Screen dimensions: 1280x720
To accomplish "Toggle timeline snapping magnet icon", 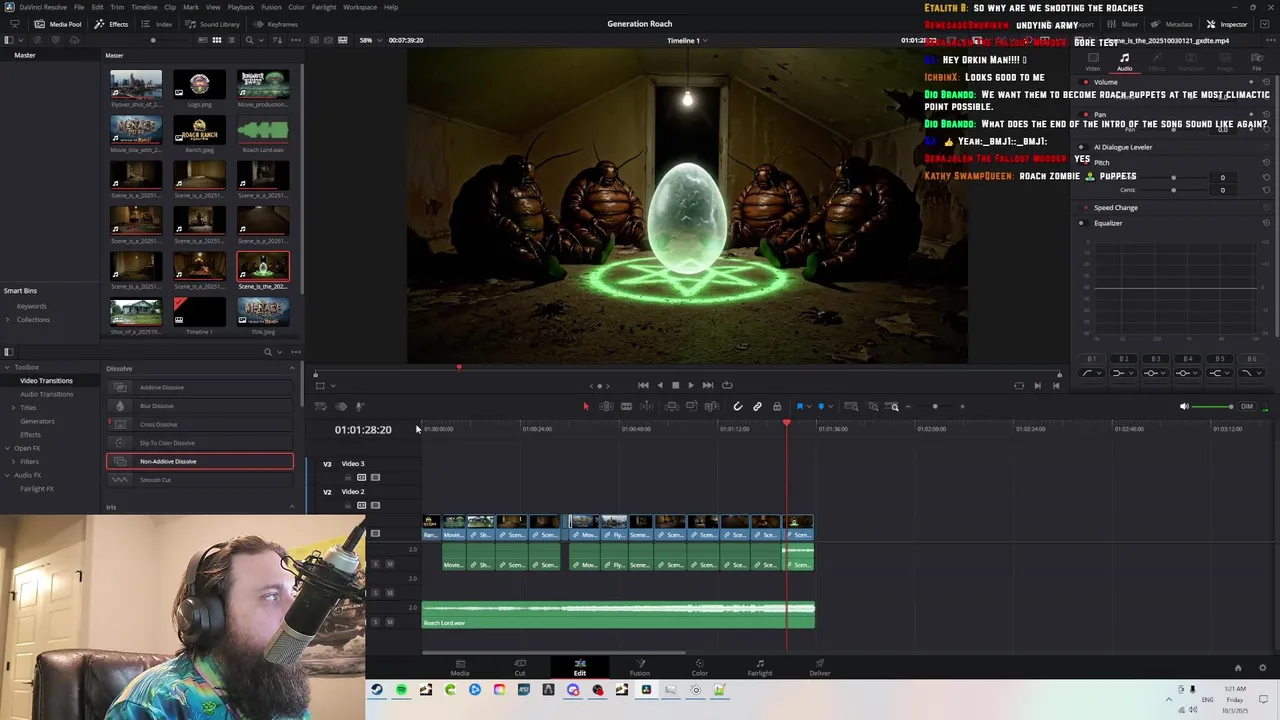I will (738, 406).
